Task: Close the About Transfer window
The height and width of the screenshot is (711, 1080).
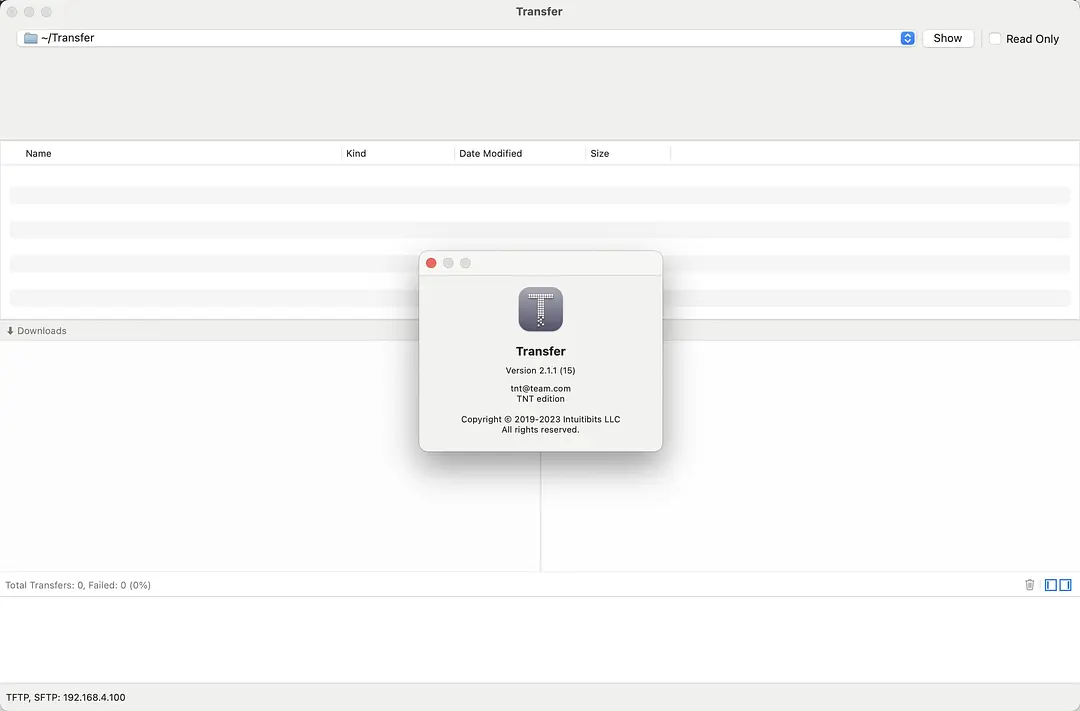Action: coord(431,262)
